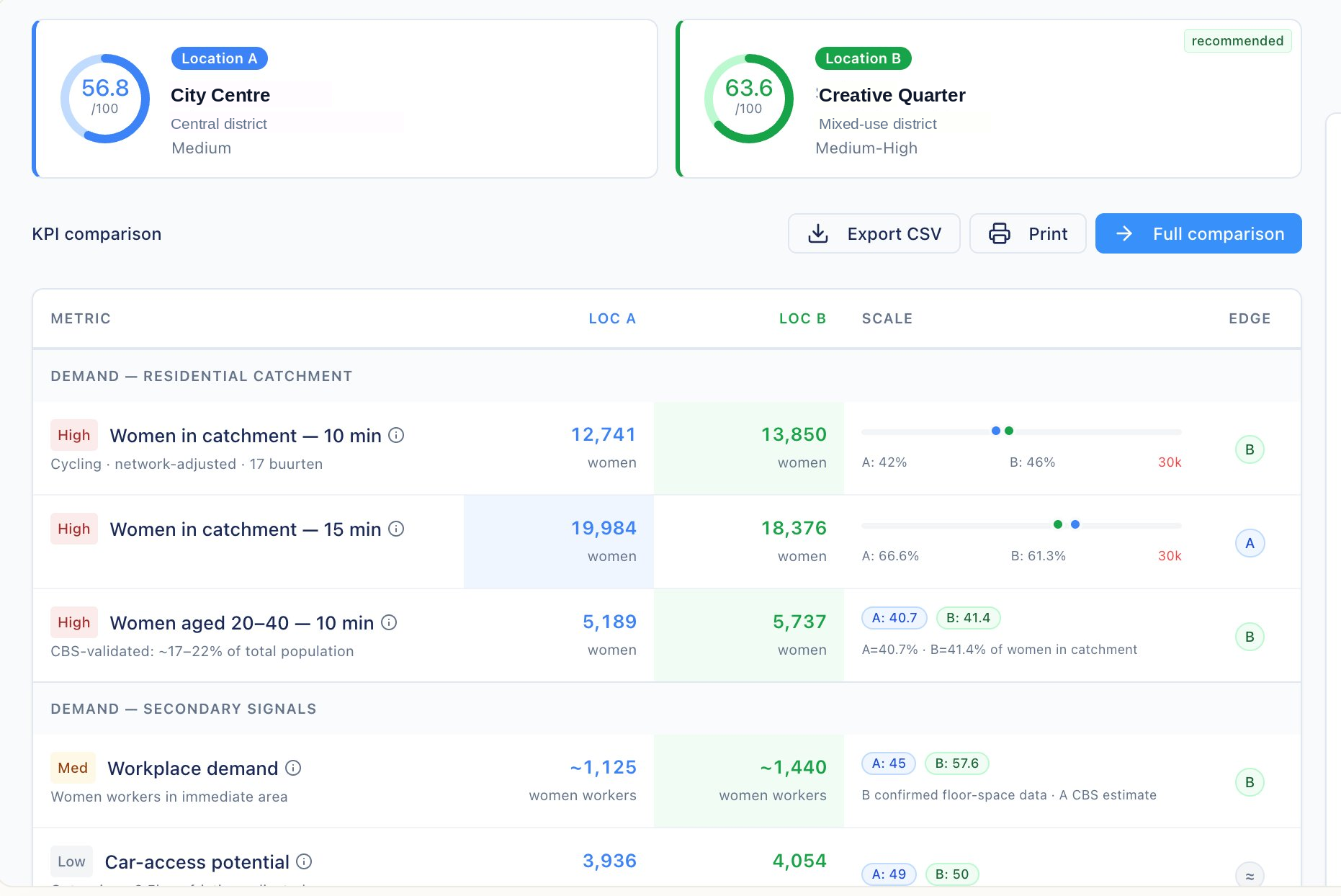Open info icon for Women in catchment 10 min
This screenshot has height=896, width=1341.
tap(396, 435)
